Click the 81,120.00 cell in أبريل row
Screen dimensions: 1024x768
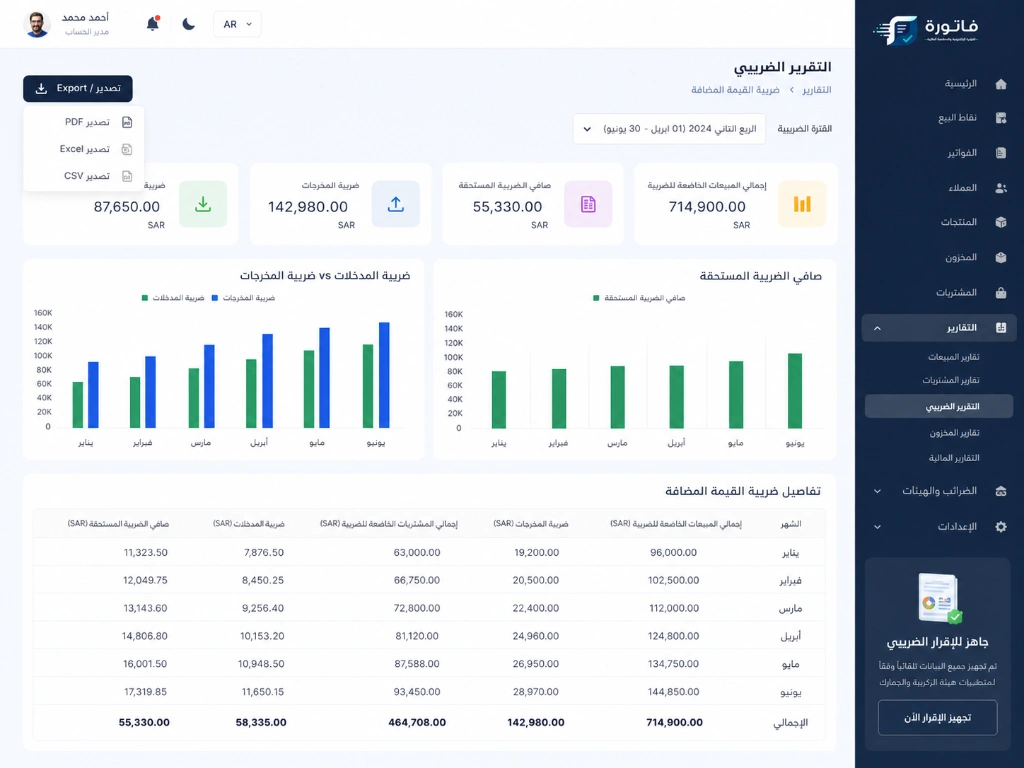tap(417, 635)
